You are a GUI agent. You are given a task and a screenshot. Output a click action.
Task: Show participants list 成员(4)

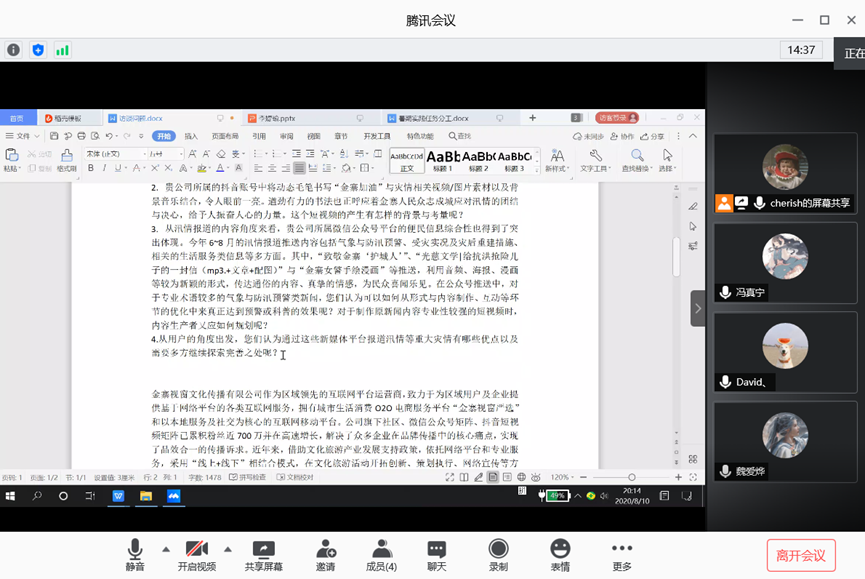[x=381, y=554]
